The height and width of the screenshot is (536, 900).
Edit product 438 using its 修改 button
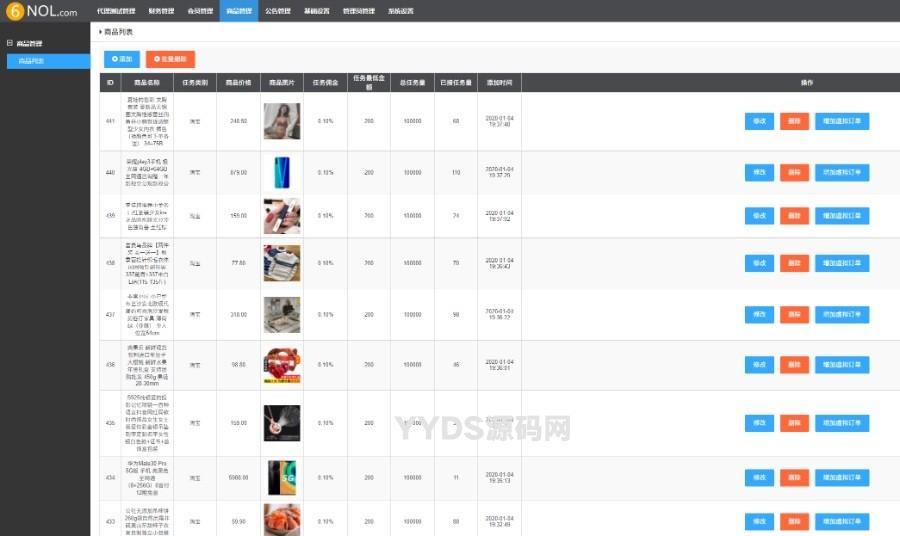[x=759, y=263]
